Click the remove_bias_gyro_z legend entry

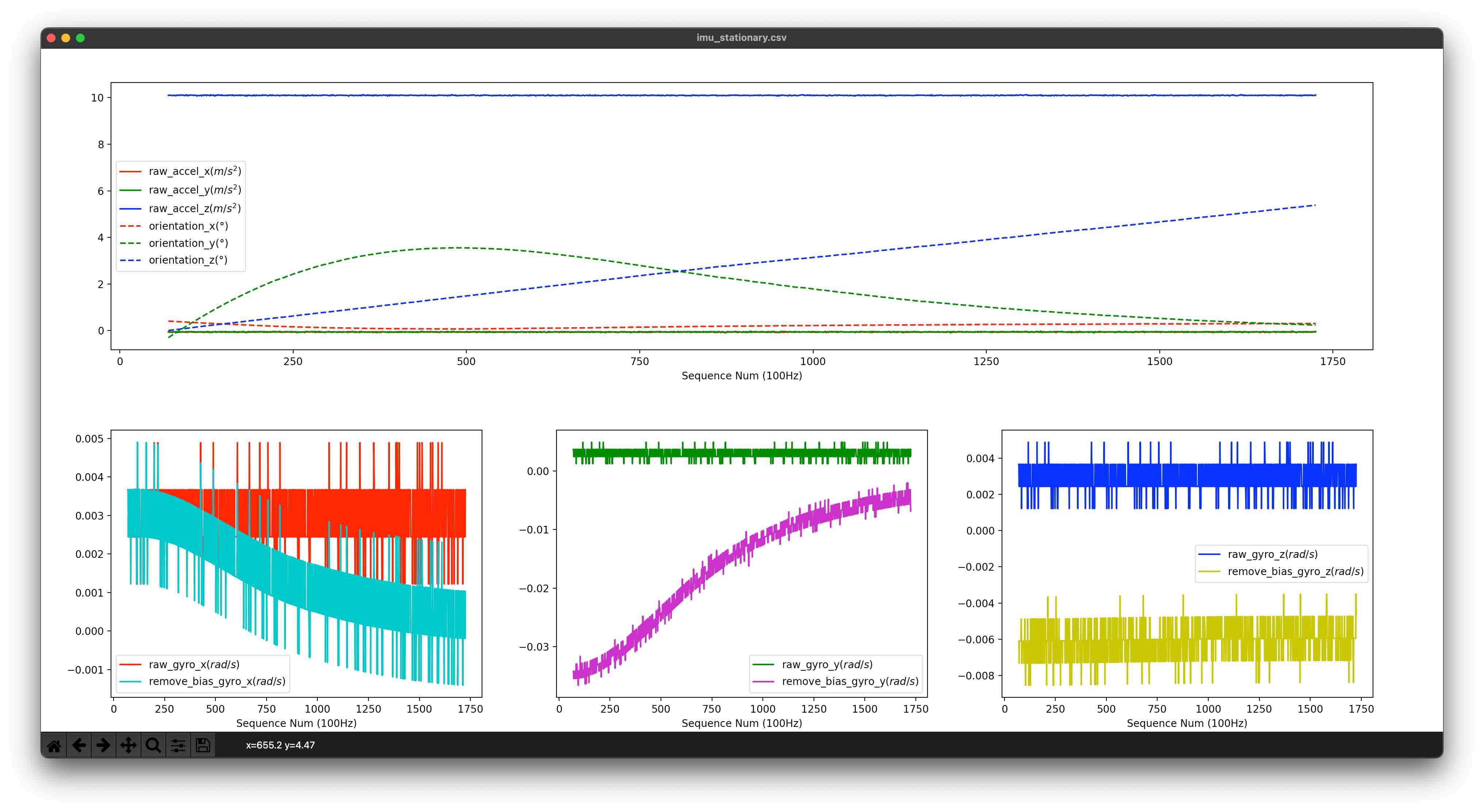(1295, 571)
